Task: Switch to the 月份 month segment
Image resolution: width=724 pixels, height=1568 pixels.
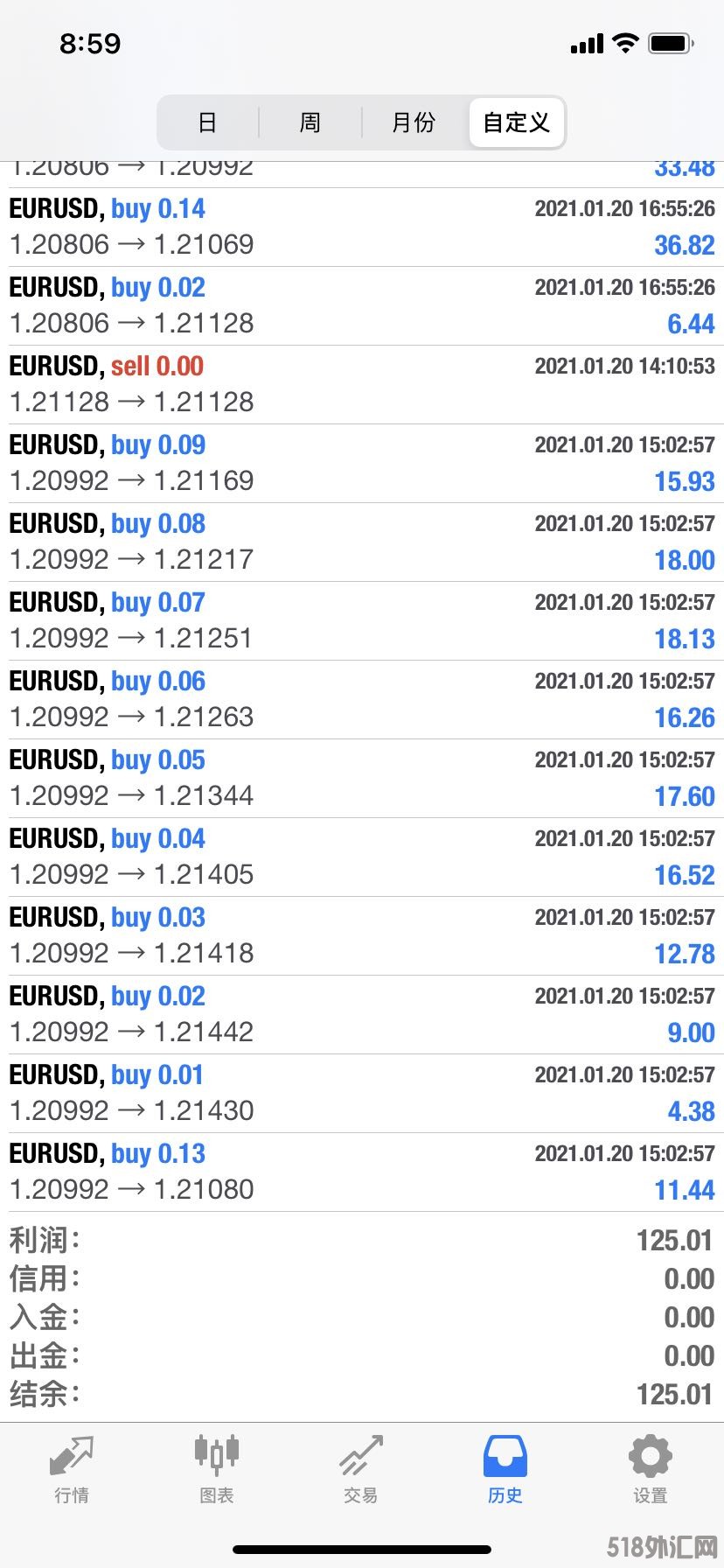Action: click(x=414, y=122)
